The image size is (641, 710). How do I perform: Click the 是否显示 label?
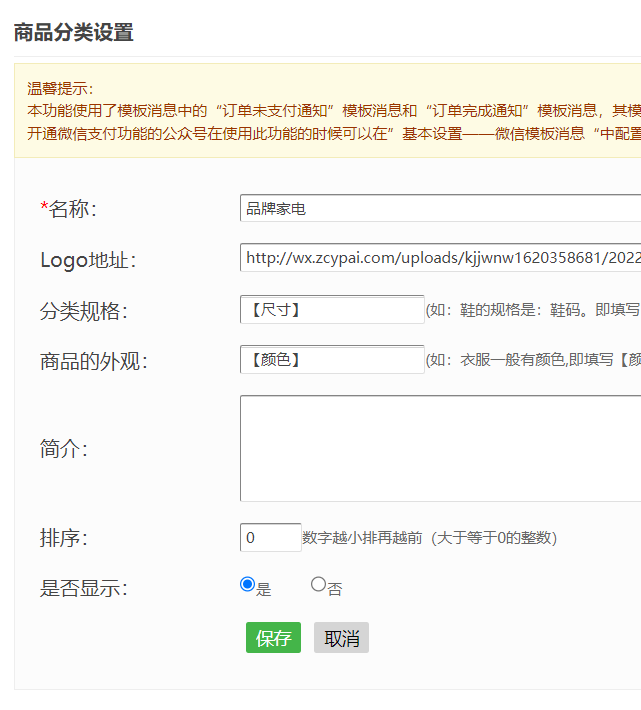point(84,588)
